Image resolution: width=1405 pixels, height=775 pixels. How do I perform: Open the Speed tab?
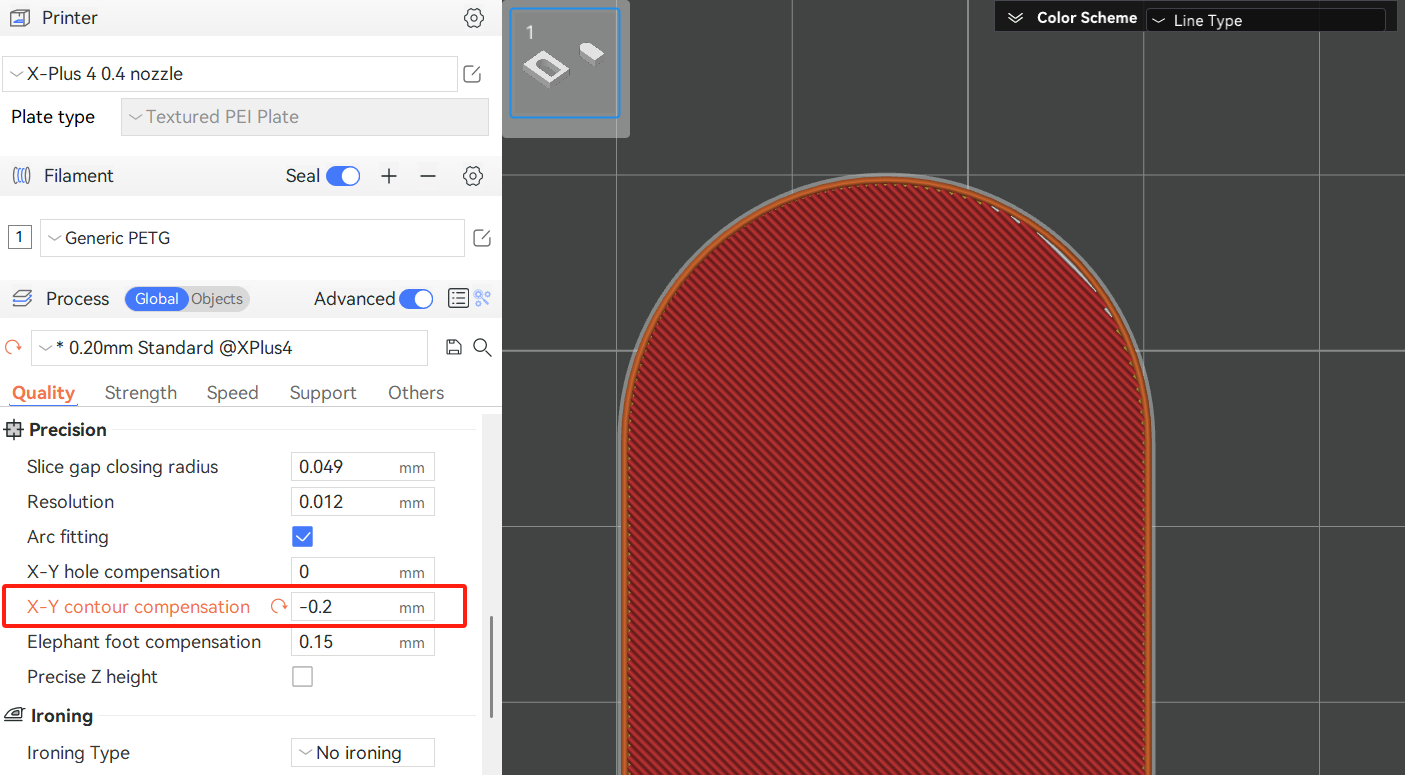point(233,393)
